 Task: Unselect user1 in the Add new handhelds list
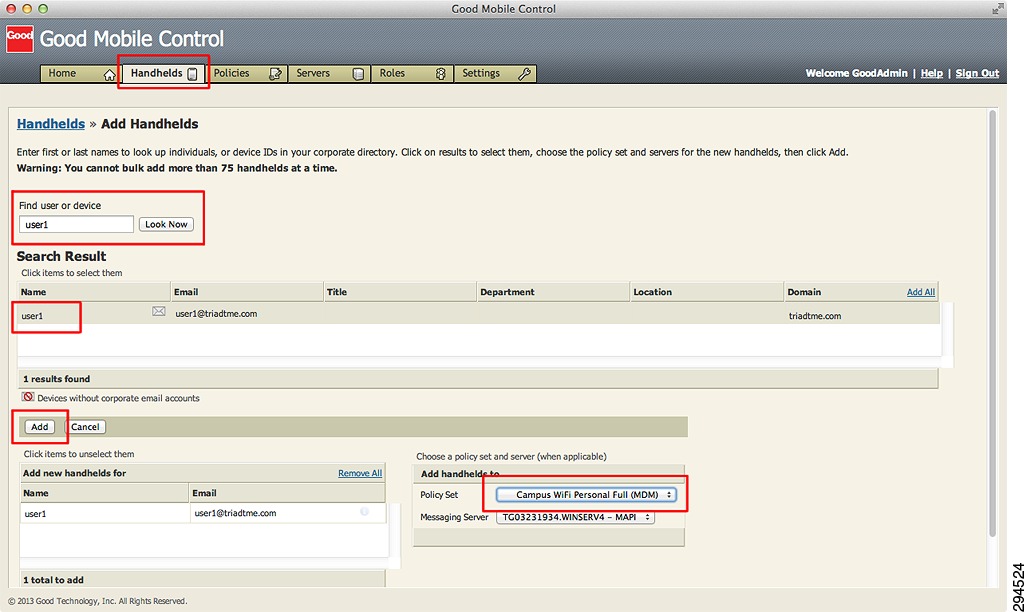pyautogui.click(x=35, y=514)
